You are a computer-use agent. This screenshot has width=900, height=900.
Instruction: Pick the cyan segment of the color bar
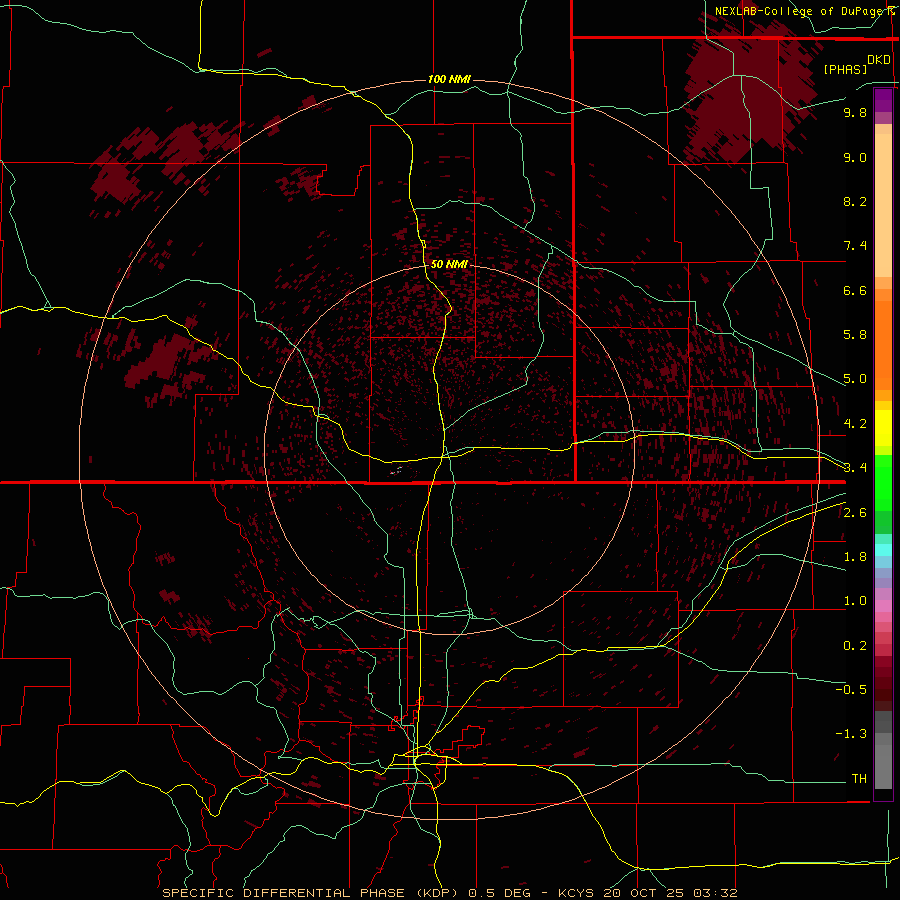point(883,550)
